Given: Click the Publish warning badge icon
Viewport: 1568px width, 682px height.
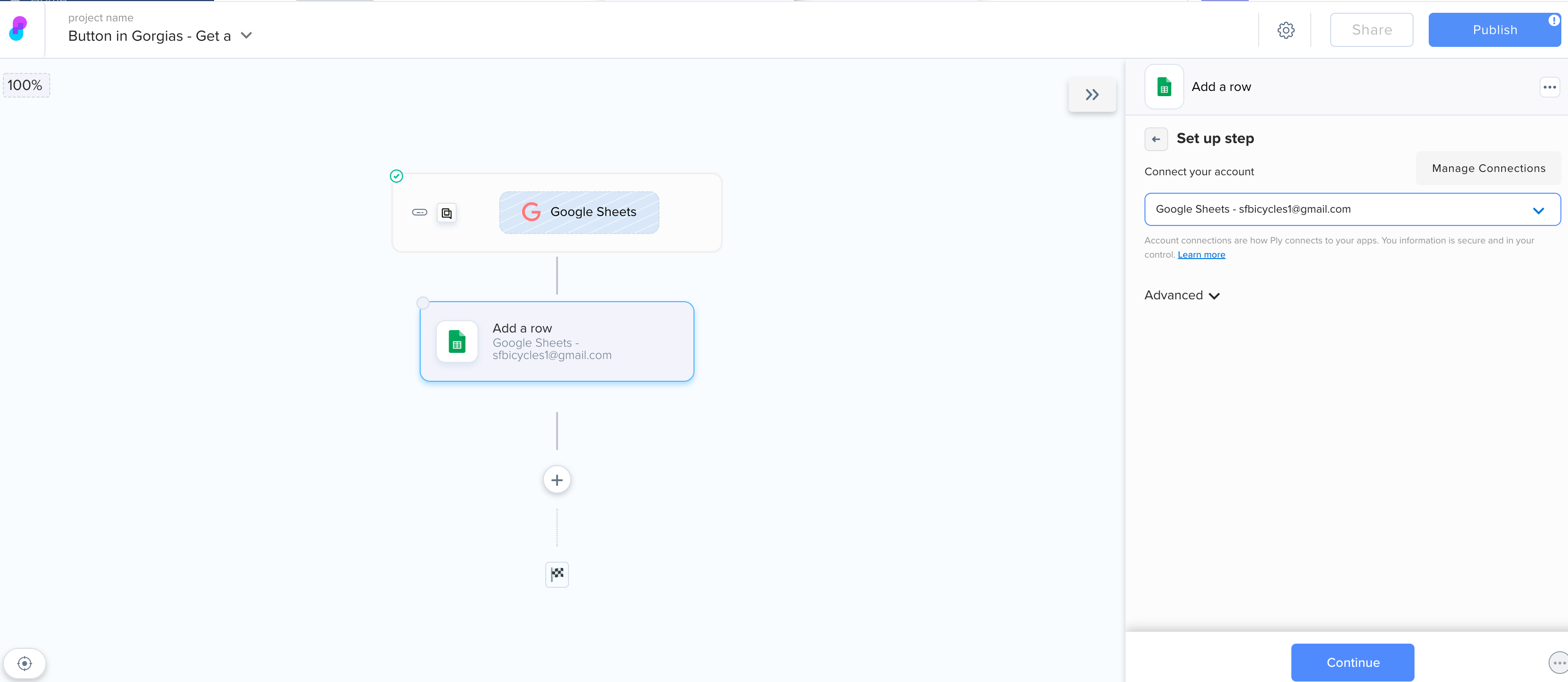Looking at the screenshot, I should 1553,20.
